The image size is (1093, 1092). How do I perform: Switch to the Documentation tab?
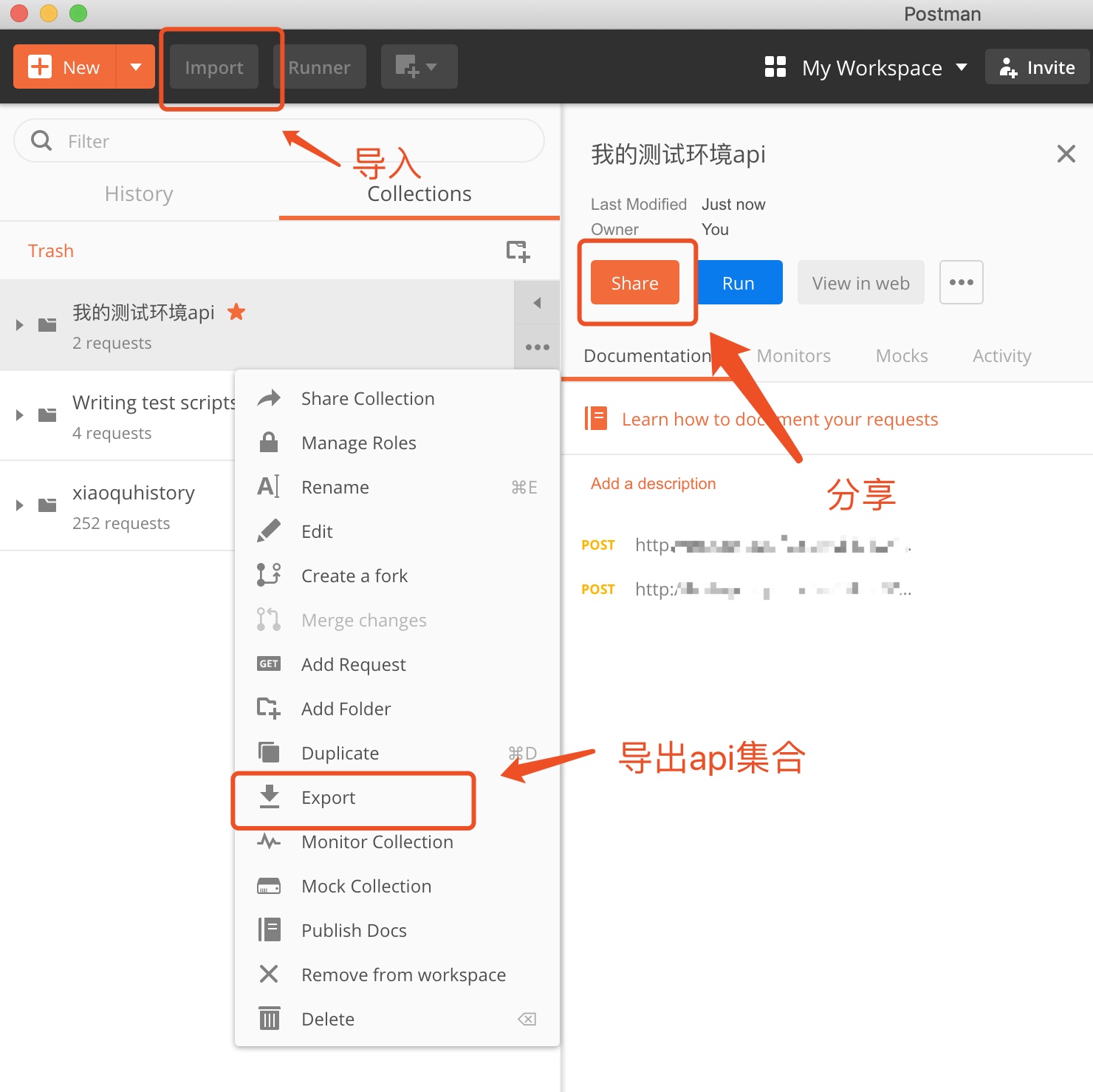coord(647,356)
